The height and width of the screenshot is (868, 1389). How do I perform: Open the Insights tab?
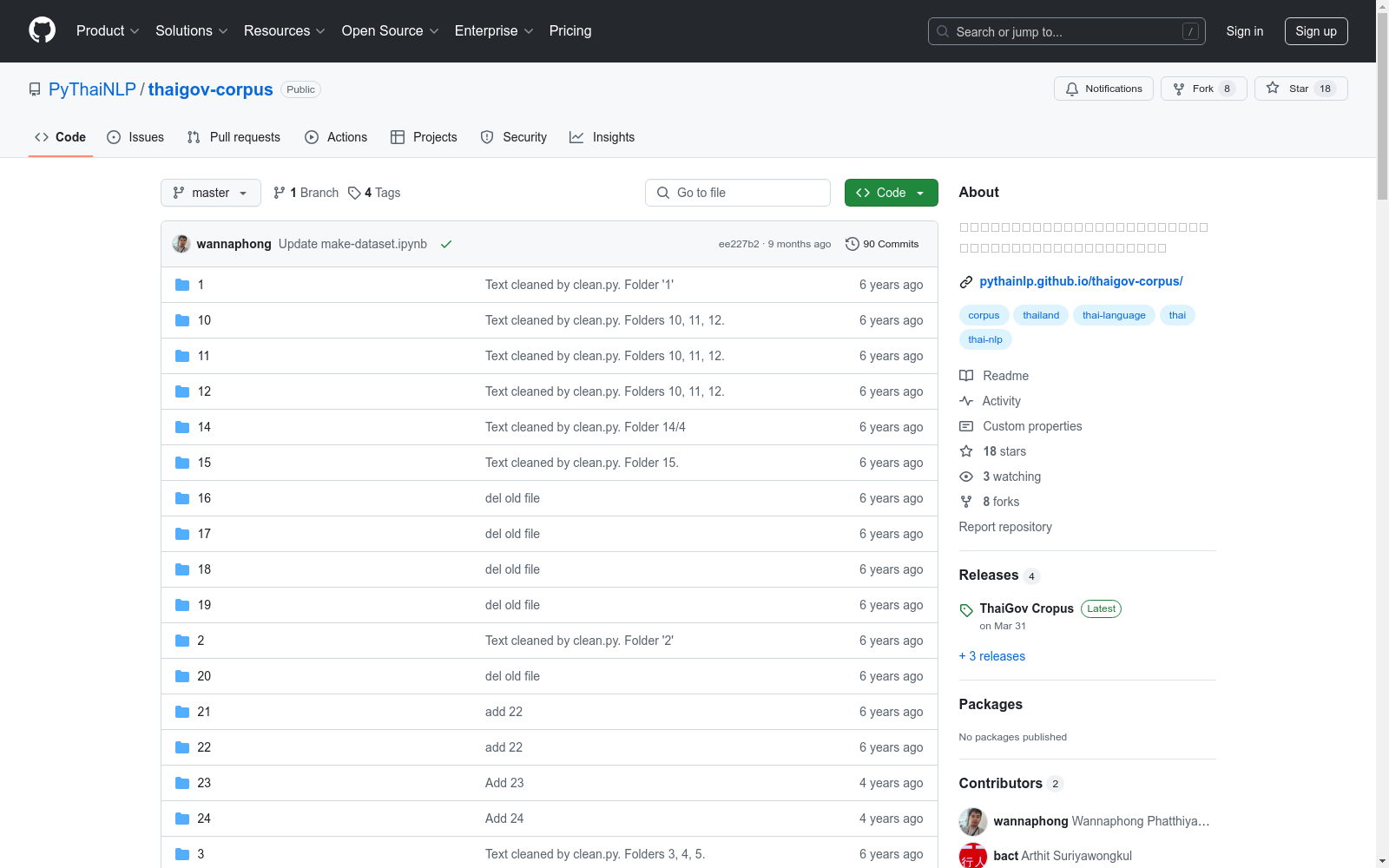coord(602,137)
